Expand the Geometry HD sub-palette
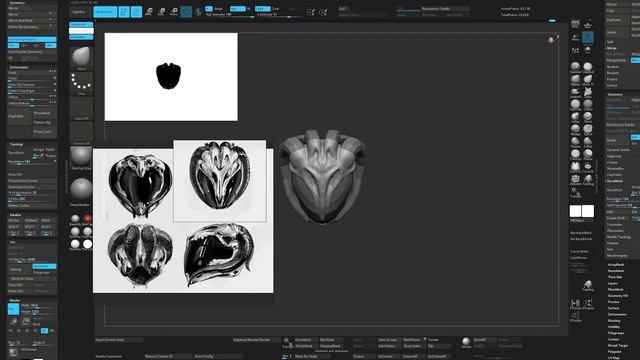Screen dimensions: 640x360 point(618,296)
